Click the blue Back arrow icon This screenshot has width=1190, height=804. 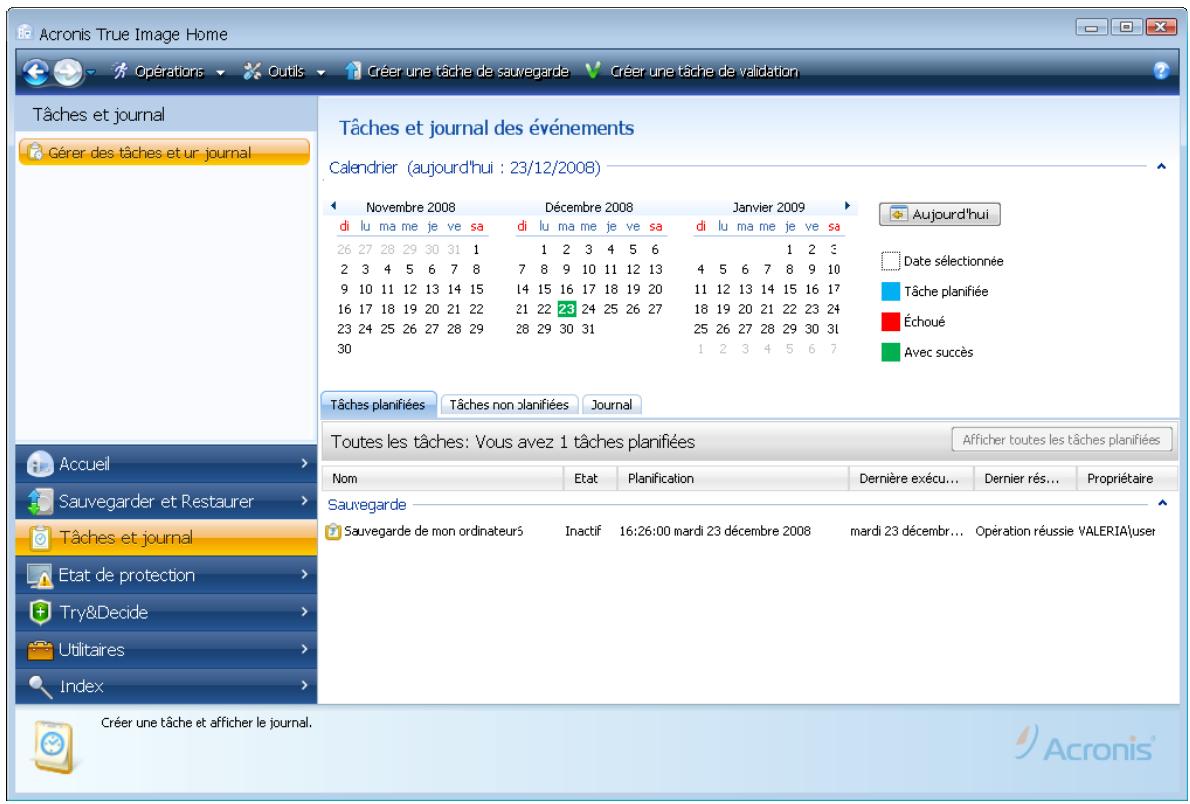pos(36,71)
